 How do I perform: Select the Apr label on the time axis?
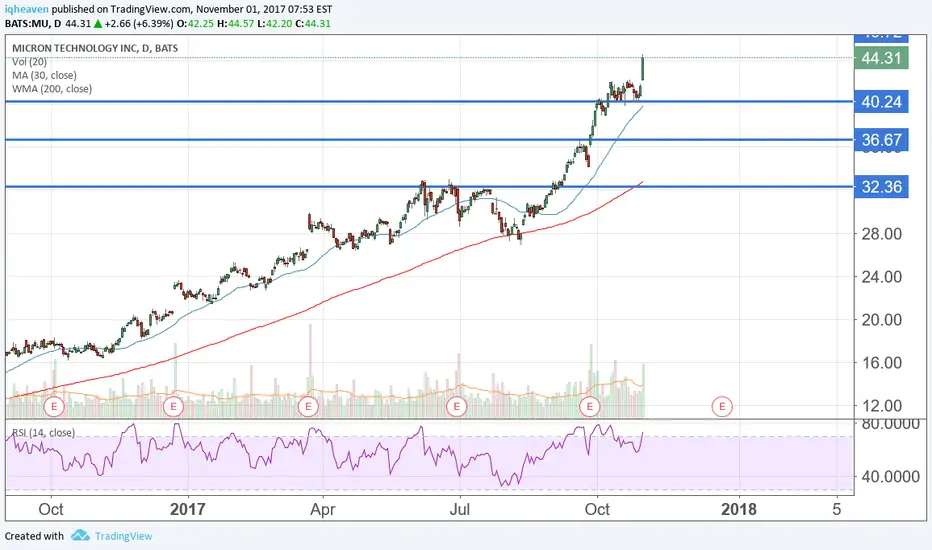coord(323,510)
